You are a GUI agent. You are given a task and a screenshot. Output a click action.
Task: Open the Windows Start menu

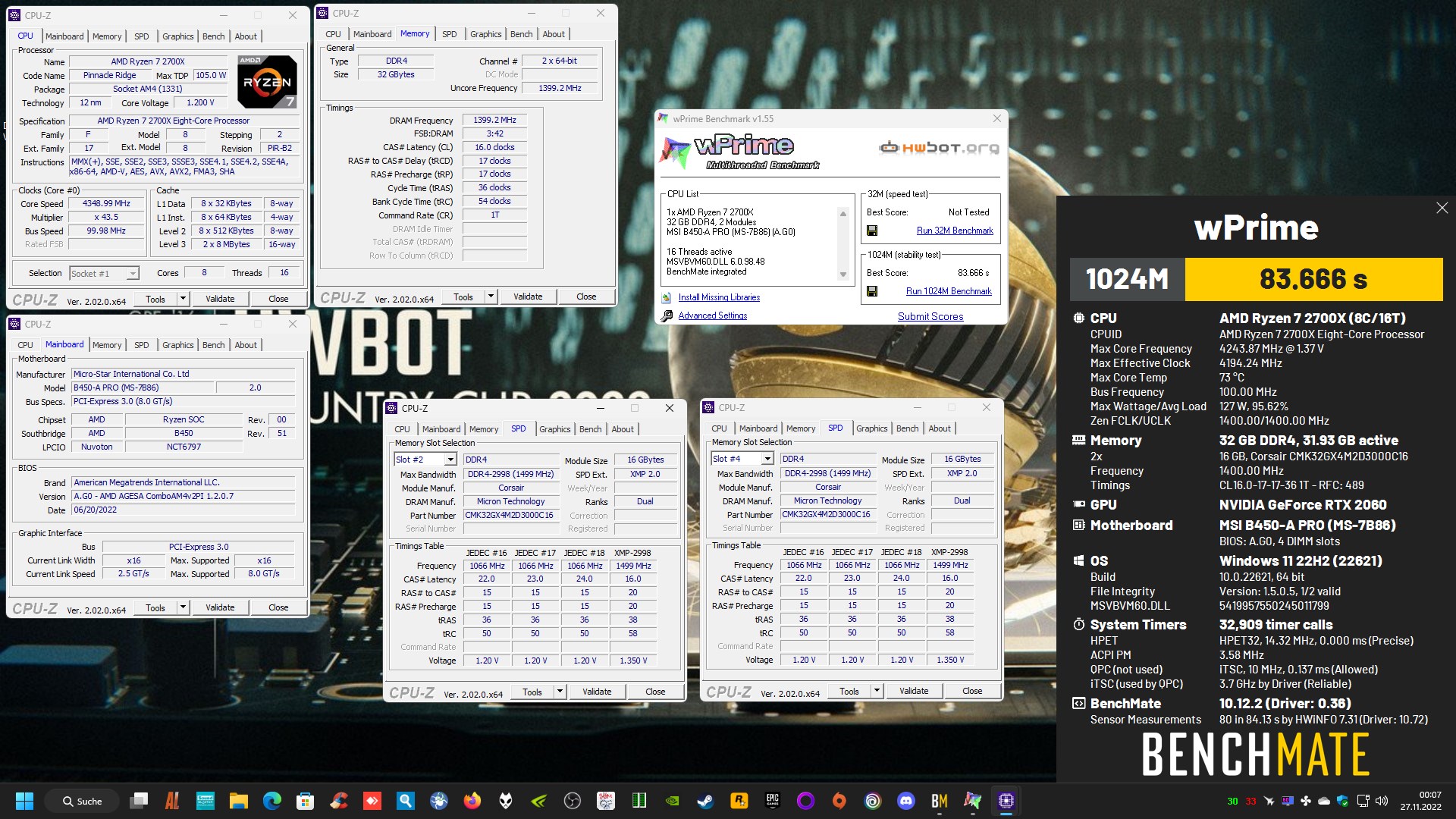pos(24,801)
